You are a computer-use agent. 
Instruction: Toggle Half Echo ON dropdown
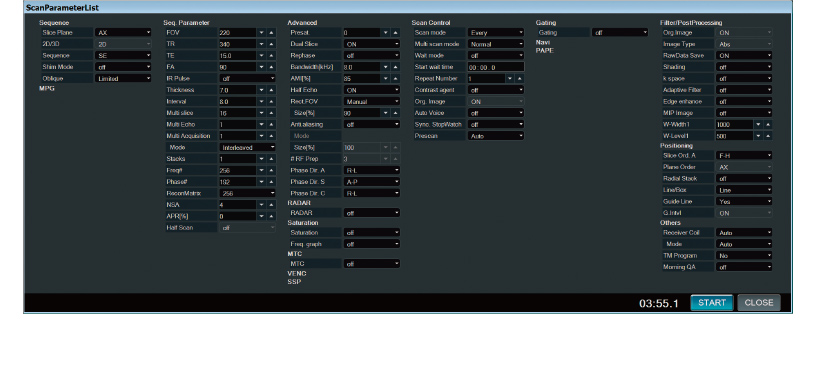pyautogui.click(x=372, y=90)
